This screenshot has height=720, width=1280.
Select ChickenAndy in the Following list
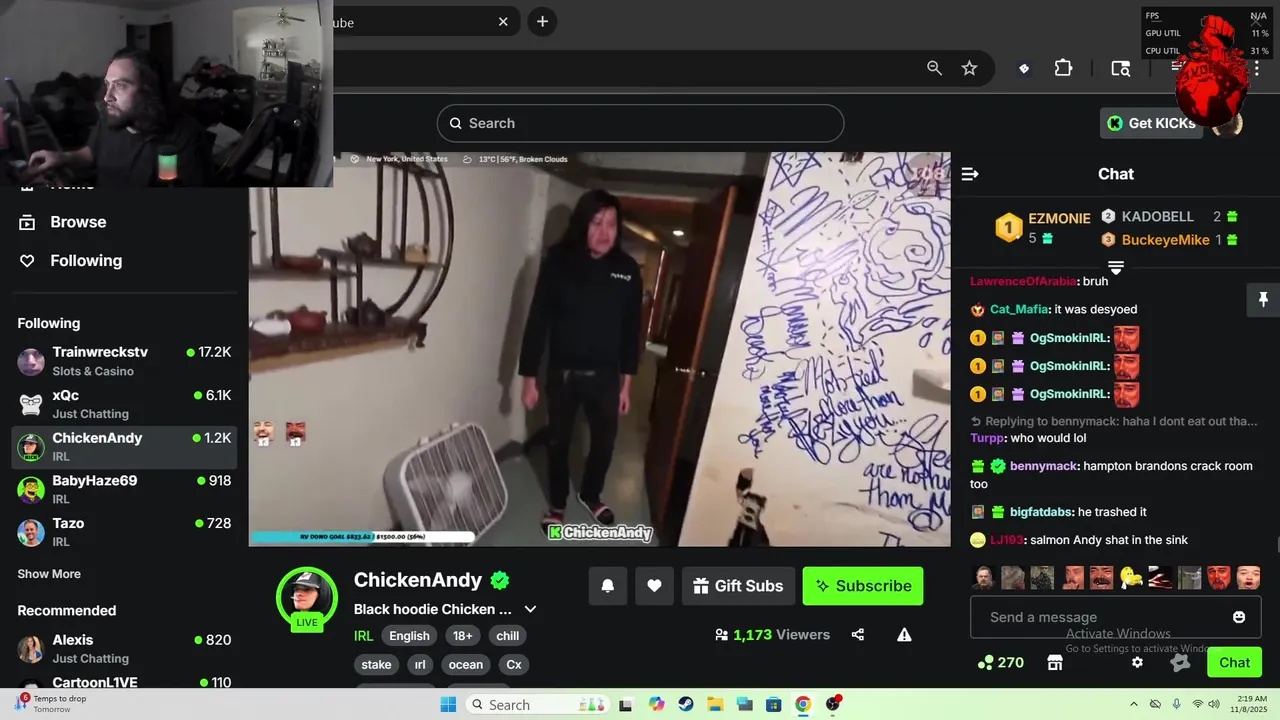[x=124, y=447]
